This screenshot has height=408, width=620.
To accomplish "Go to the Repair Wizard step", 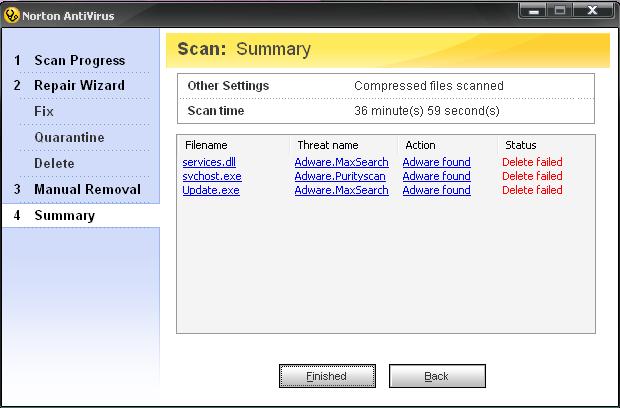I will point(79,85).
